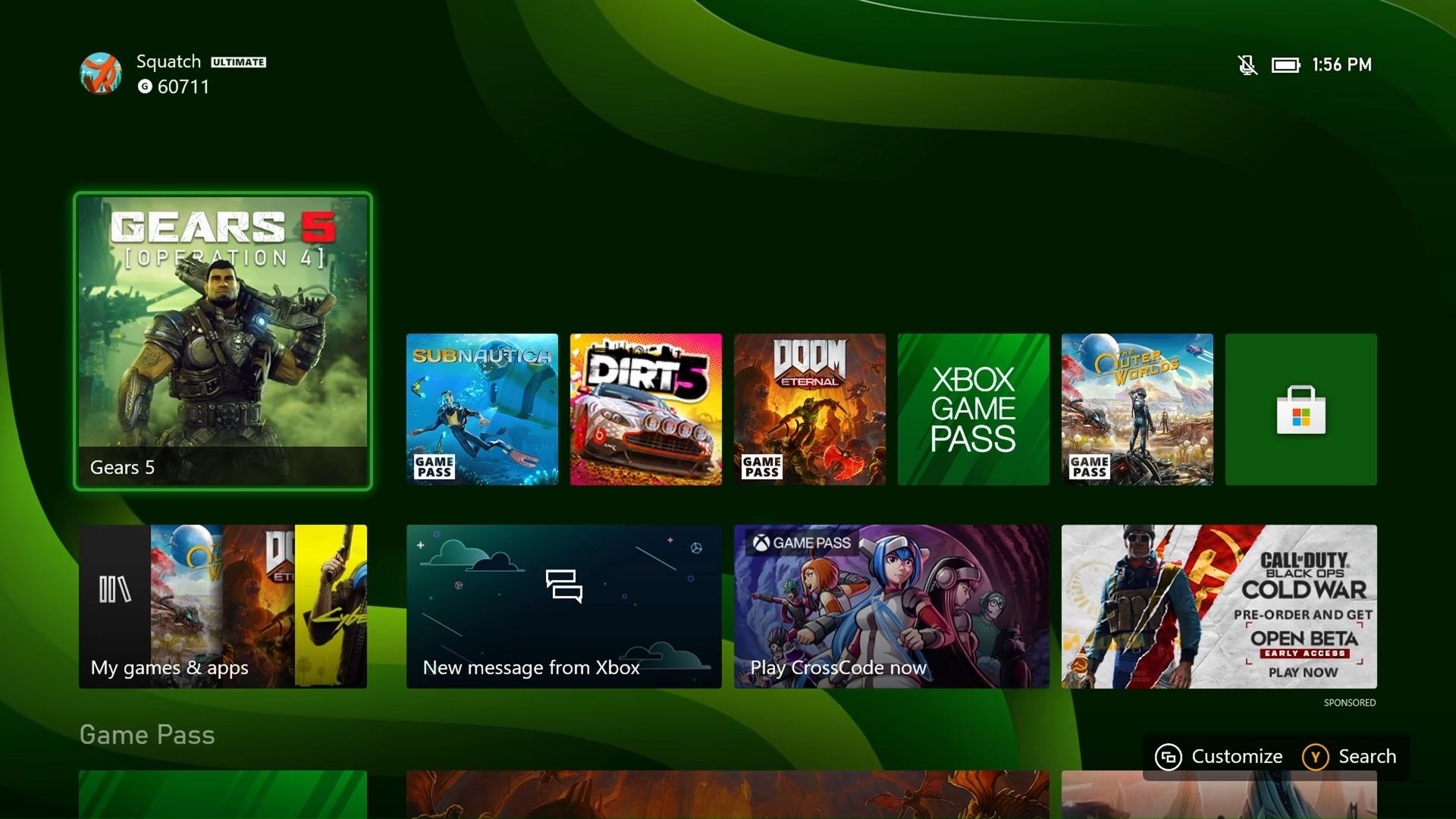Click the Gamerscore G icon
The height and width of the screenshot is (819, 1456).
point(145,86)
